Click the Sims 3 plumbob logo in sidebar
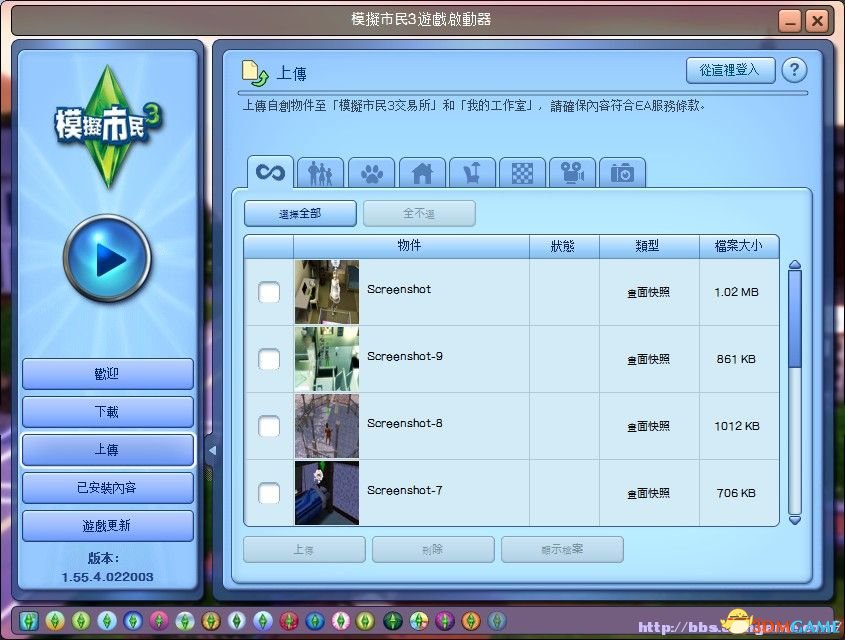The width and height of the screenshot is (845, 640). pos(108,127)
